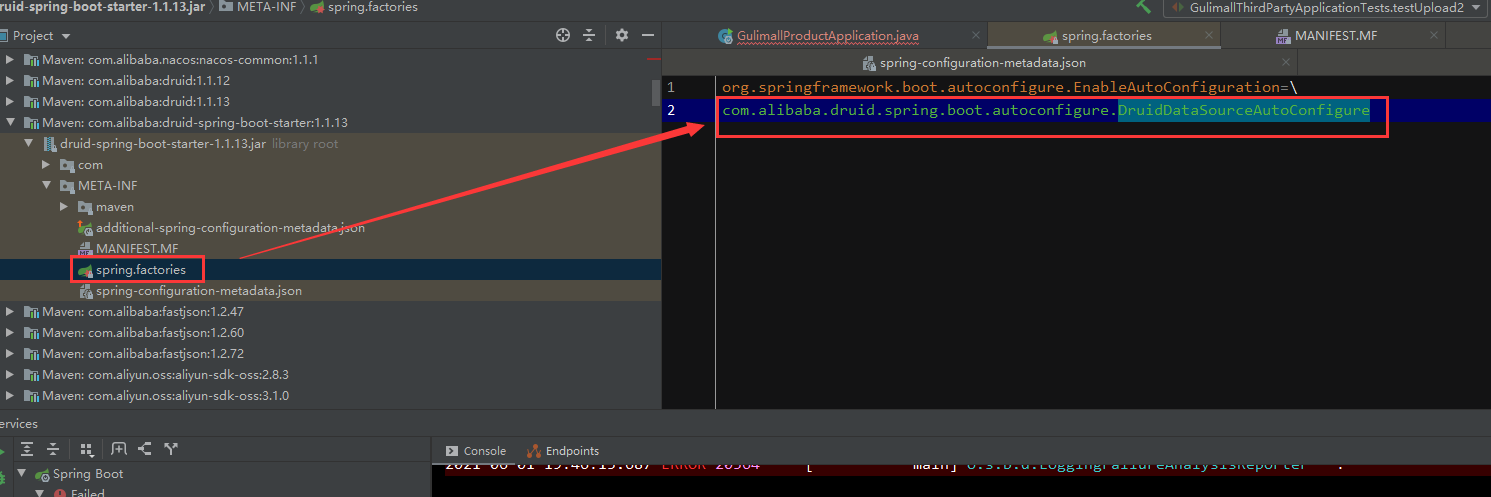The width and height of the screenshot is (1491, 497).
Task: Open the Endpoints tab in Services
Action: (x=563, y=451)
